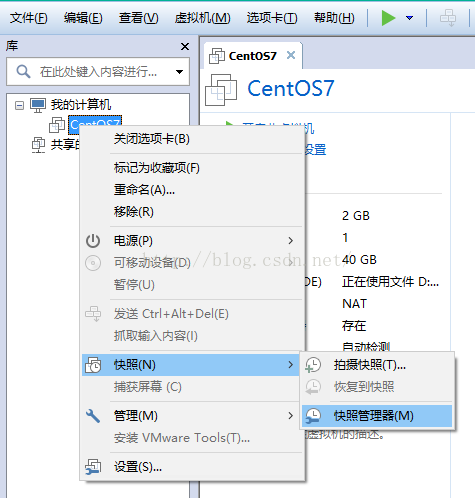The image size is (475, 498).
Task: Select 重命名(A)... from context menu
Action: coord(192,190)
